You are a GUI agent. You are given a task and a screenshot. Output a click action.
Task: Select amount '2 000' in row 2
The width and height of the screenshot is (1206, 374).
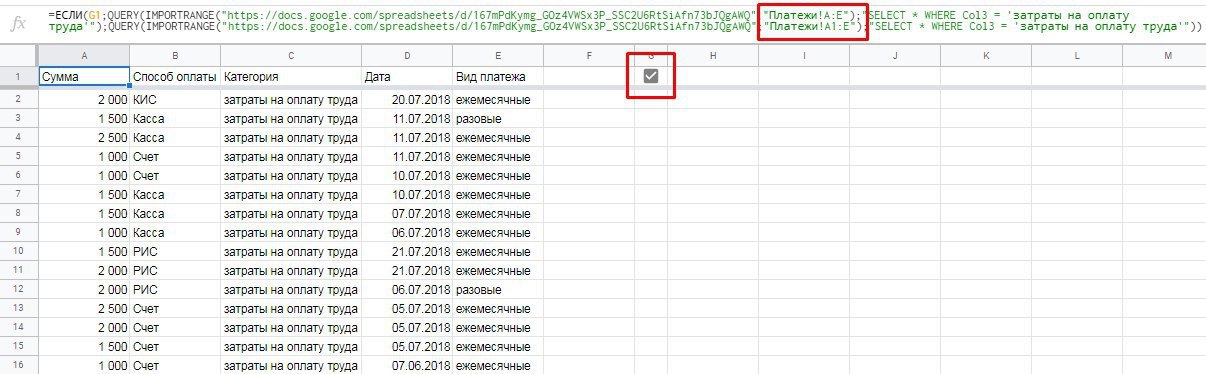click(84, 99)
